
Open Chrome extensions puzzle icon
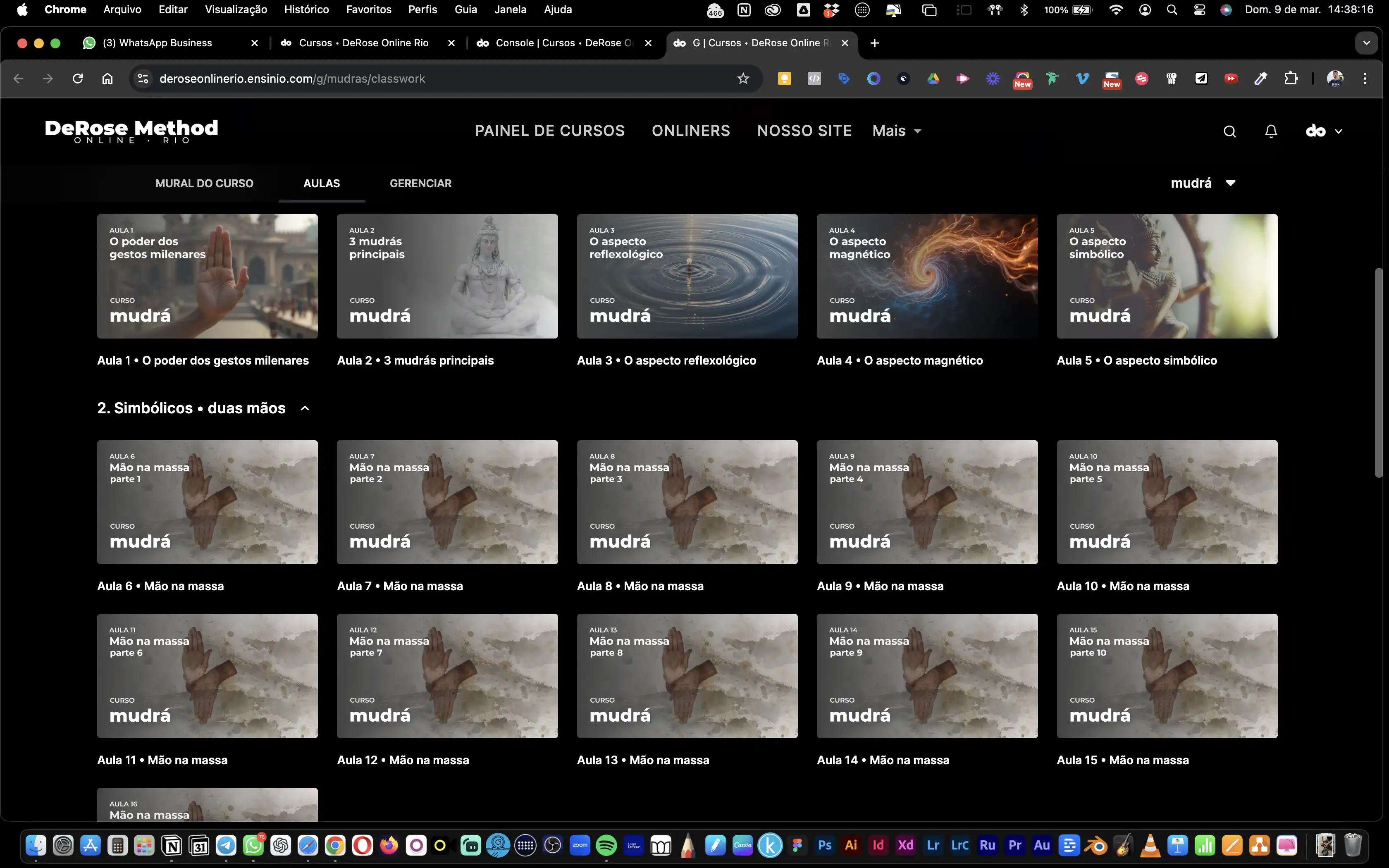tap(1291, 79)
